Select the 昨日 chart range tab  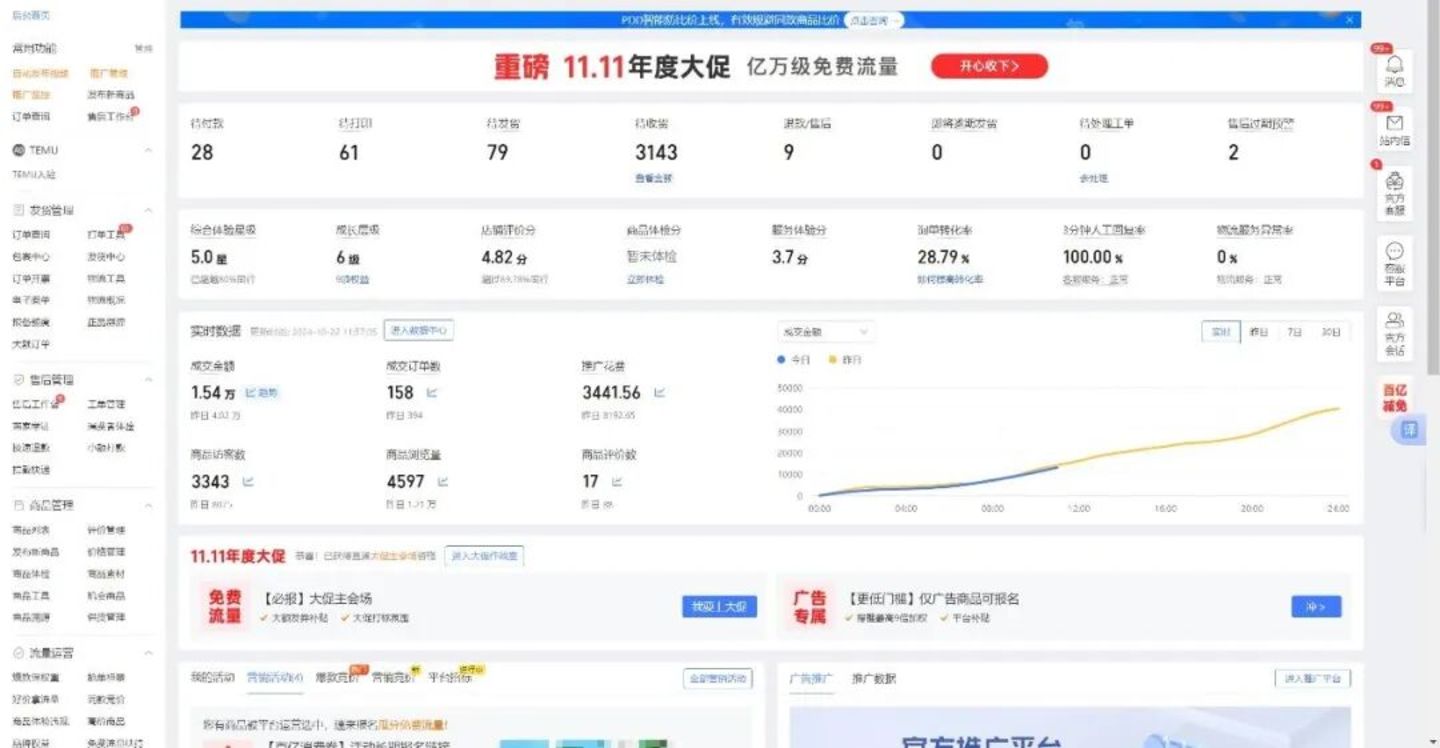(x=1258, y=332)
